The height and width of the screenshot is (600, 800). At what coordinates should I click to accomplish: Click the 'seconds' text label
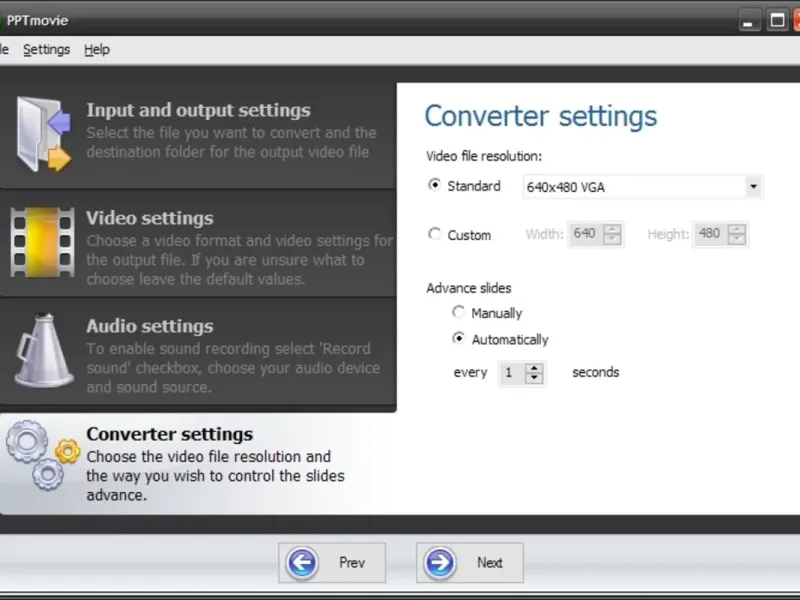pos(595,372)
